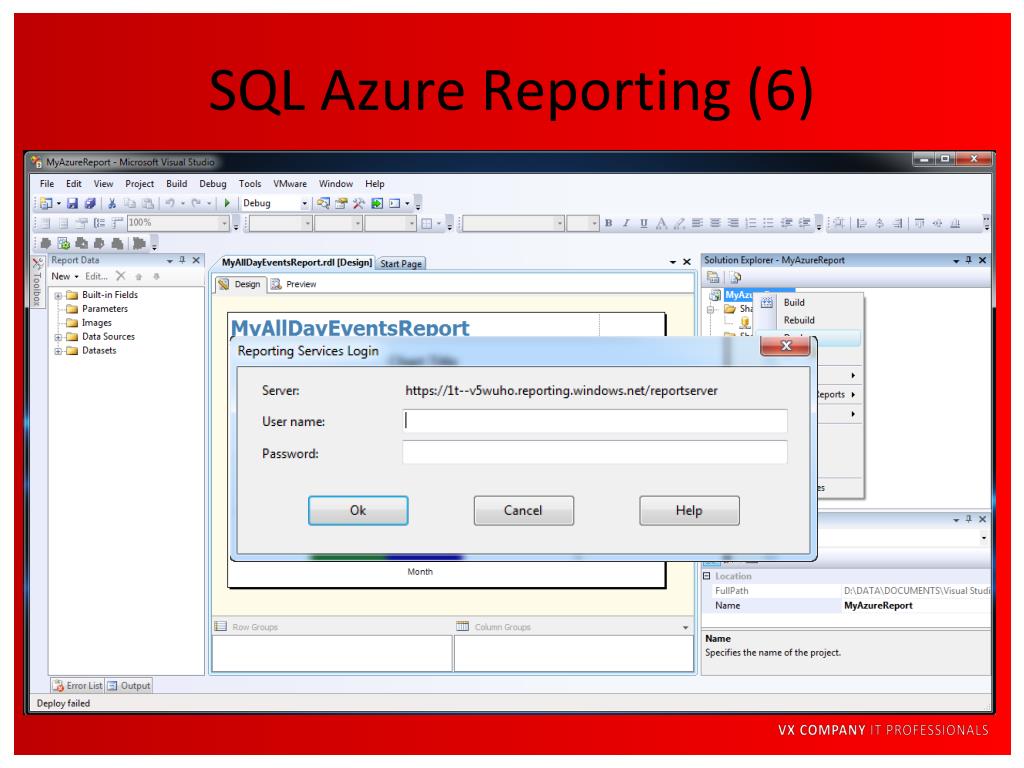This screenshot has width=1024, height=768.
Task: Open the VMware menu
Action: pos(290,184)
